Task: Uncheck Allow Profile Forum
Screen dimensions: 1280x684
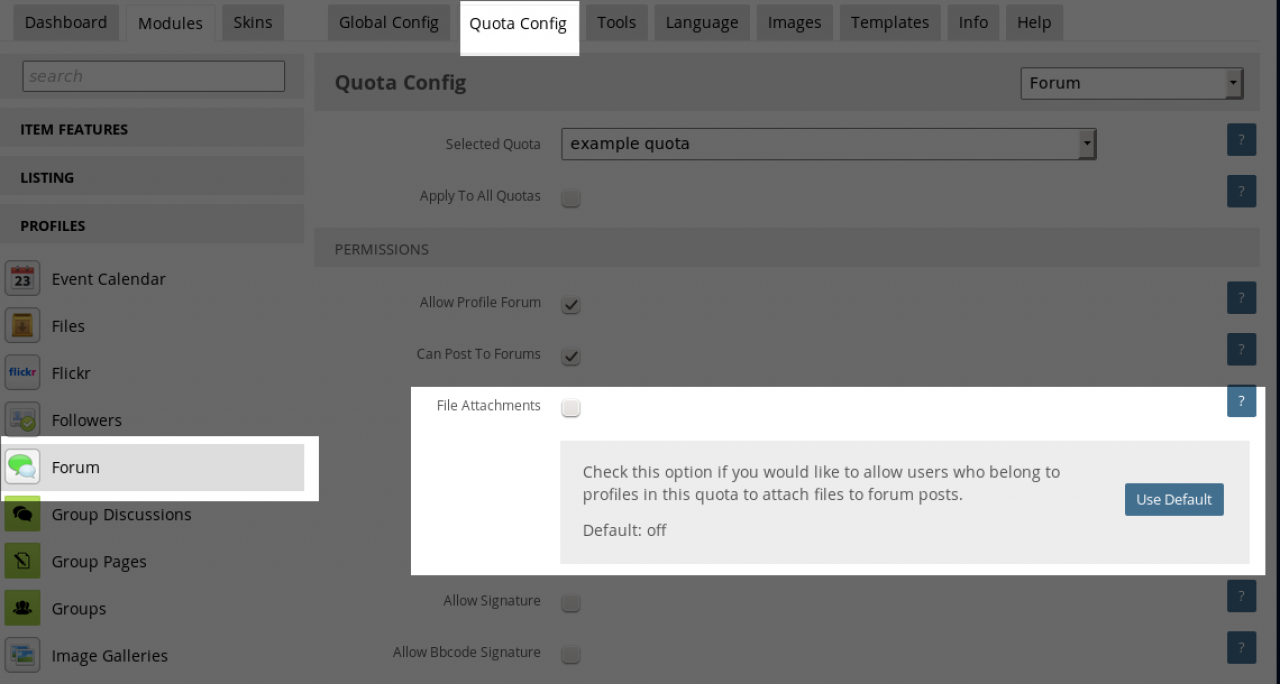Action: click(571, 304)
